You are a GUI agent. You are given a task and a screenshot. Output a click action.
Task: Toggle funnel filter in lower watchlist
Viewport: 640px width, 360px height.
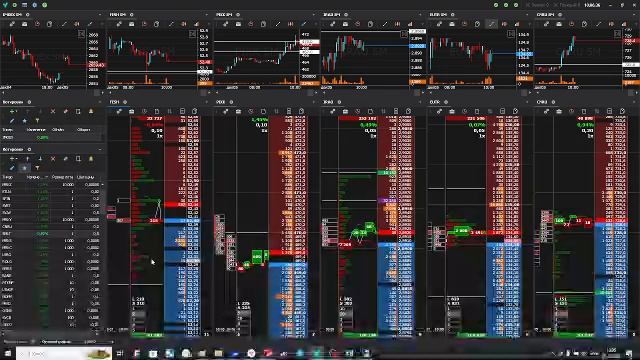[x=37, y=168]
